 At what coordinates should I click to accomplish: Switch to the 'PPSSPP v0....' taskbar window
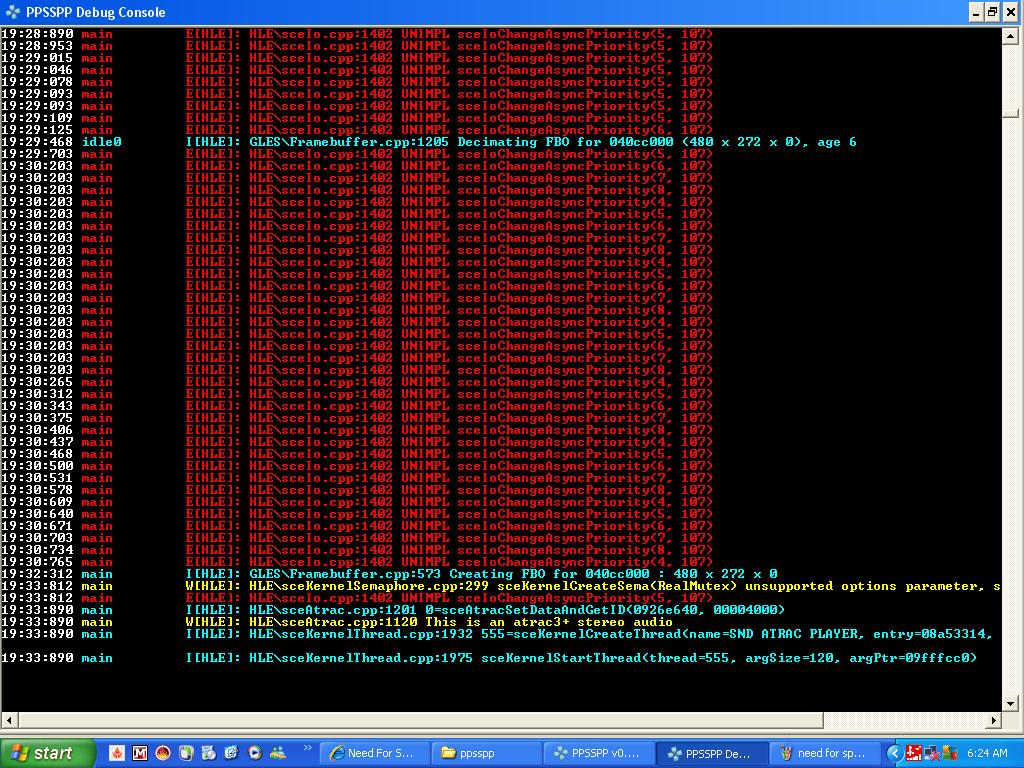coord(599,753)
